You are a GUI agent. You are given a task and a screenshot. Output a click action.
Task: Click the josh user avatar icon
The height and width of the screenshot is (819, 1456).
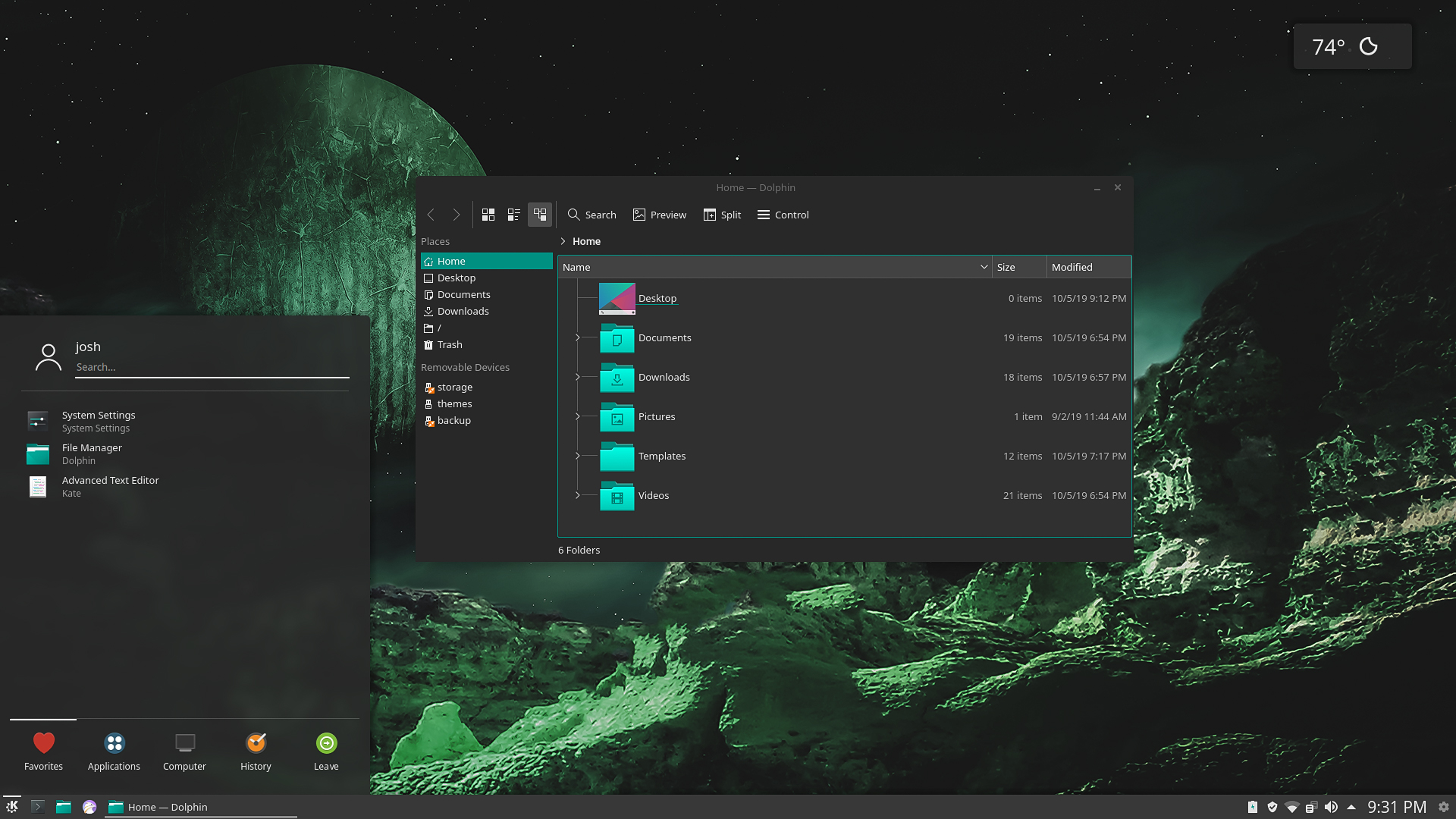pos(49,357)
